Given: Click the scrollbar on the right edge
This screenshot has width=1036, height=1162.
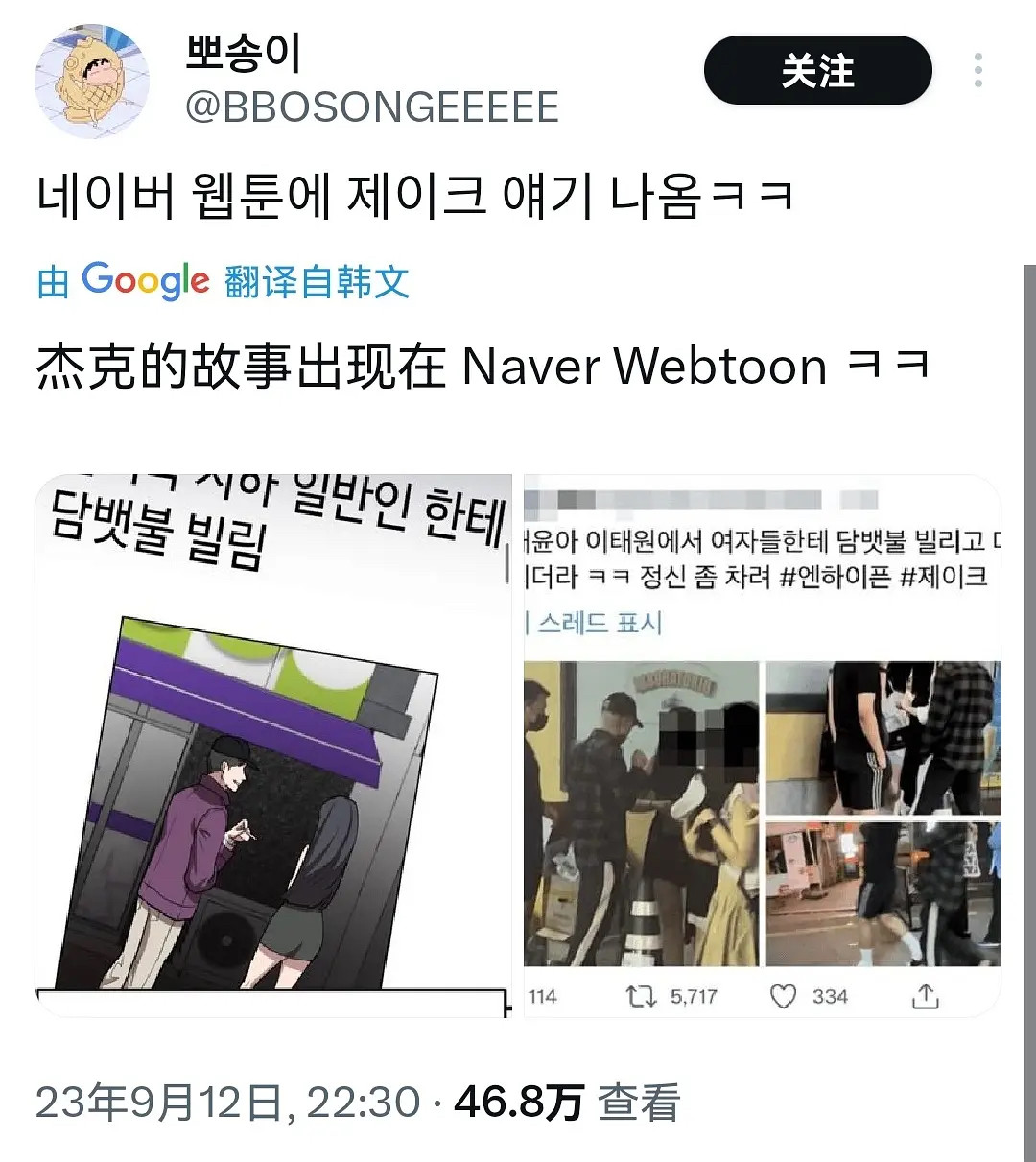Looking at the screenshot, I should click(1029, 710).
